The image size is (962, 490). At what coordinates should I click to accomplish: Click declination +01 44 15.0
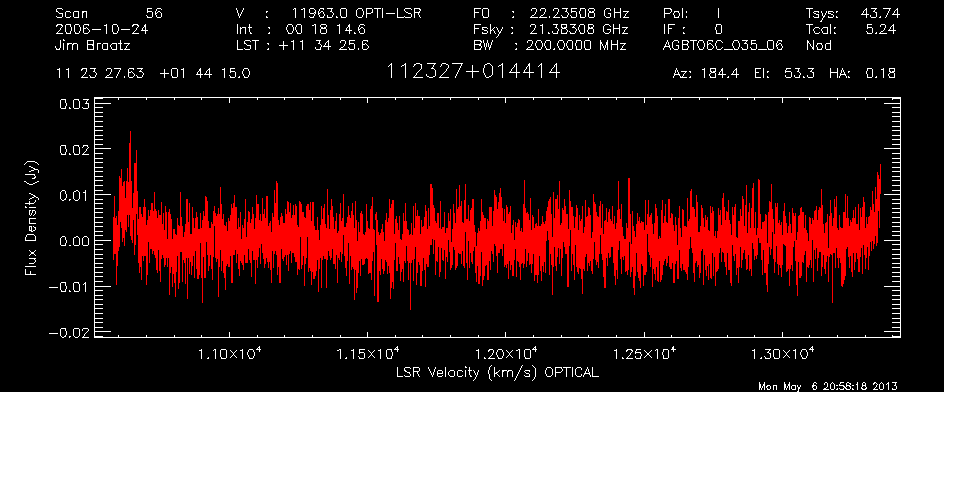205,74
